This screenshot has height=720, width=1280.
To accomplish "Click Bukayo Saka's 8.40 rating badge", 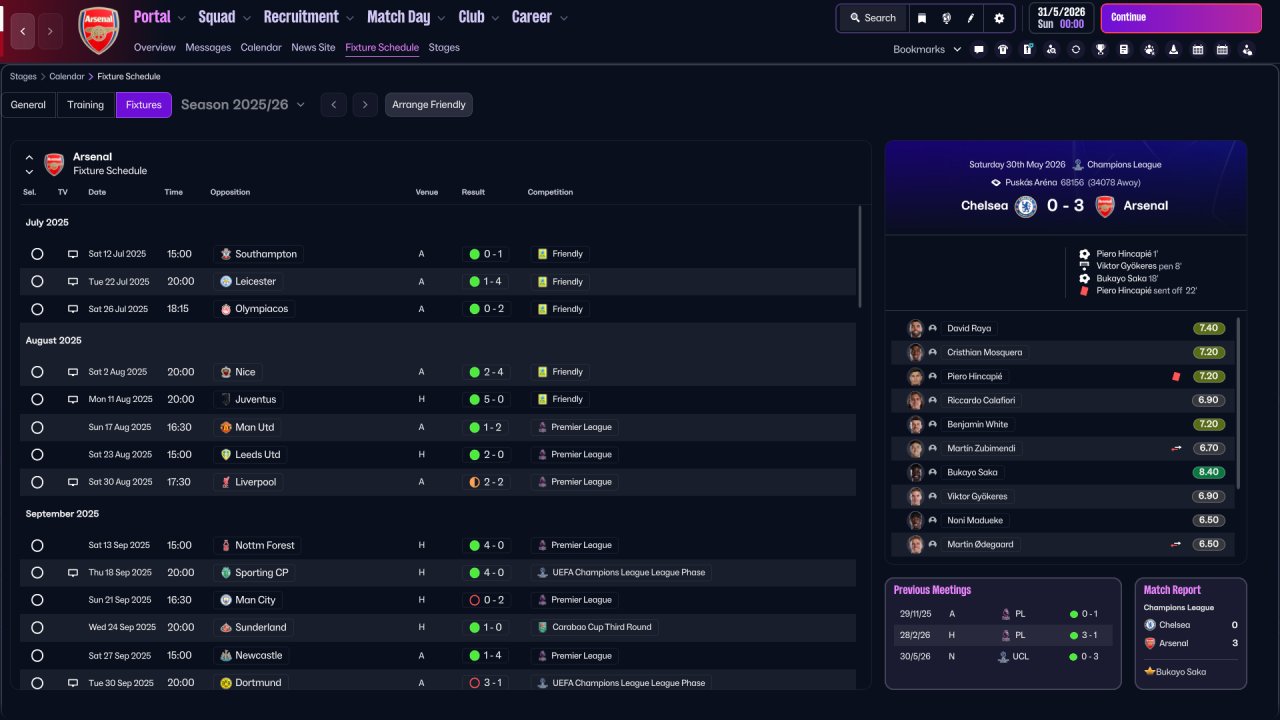I will pos(1209,472).
